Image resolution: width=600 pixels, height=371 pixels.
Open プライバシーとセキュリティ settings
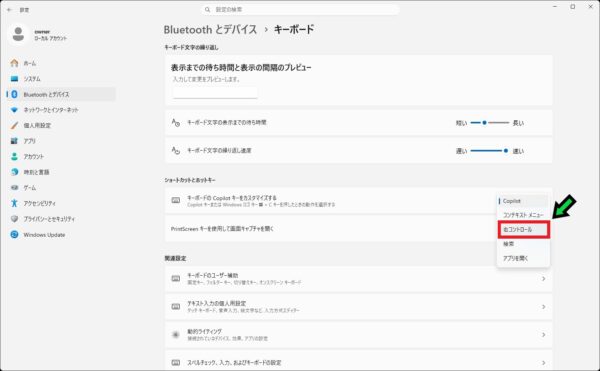coord(61,219)
